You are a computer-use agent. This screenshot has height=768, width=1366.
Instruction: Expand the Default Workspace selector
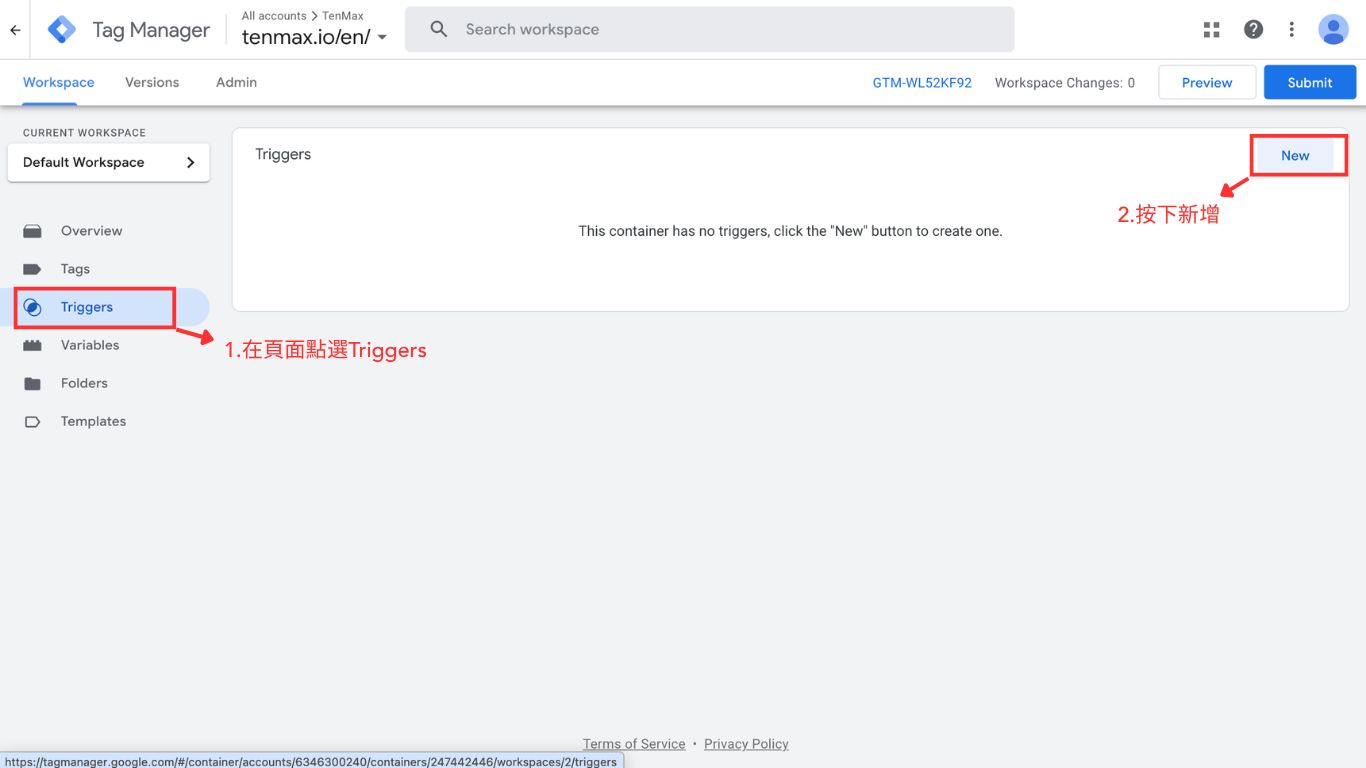tap(108, 162)
